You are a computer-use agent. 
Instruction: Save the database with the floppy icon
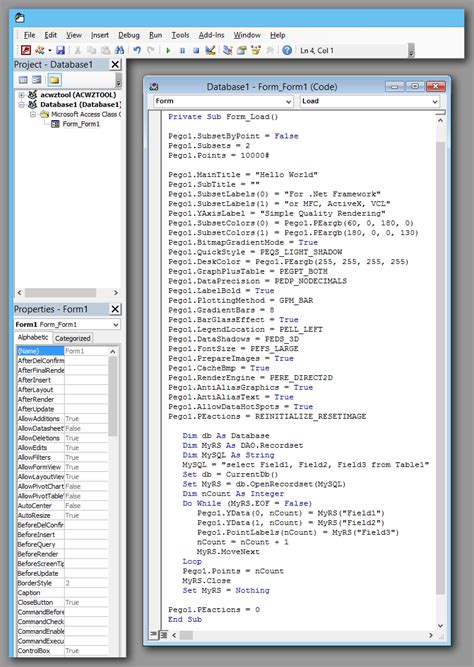click(x=60, y=50)
